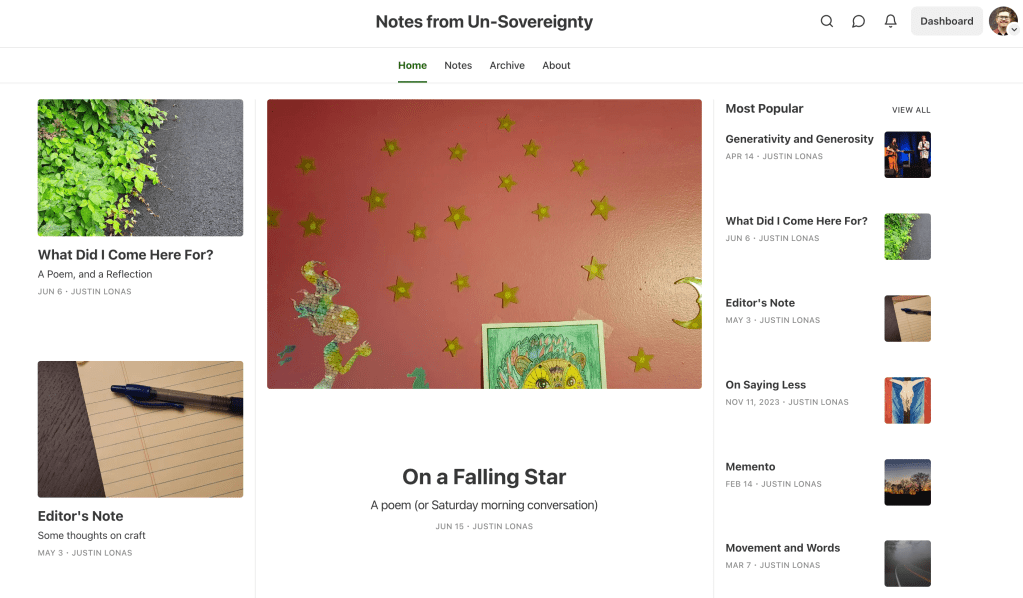The height and width of the screenshot is (598, 1023).
Task: Select the Home tab
Action: pyautogui.click(x=412, y=66)
